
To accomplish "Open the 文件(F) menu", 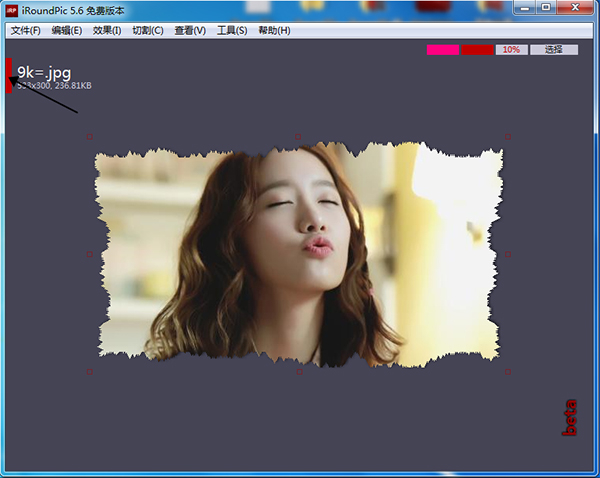I will coord(26,31).
